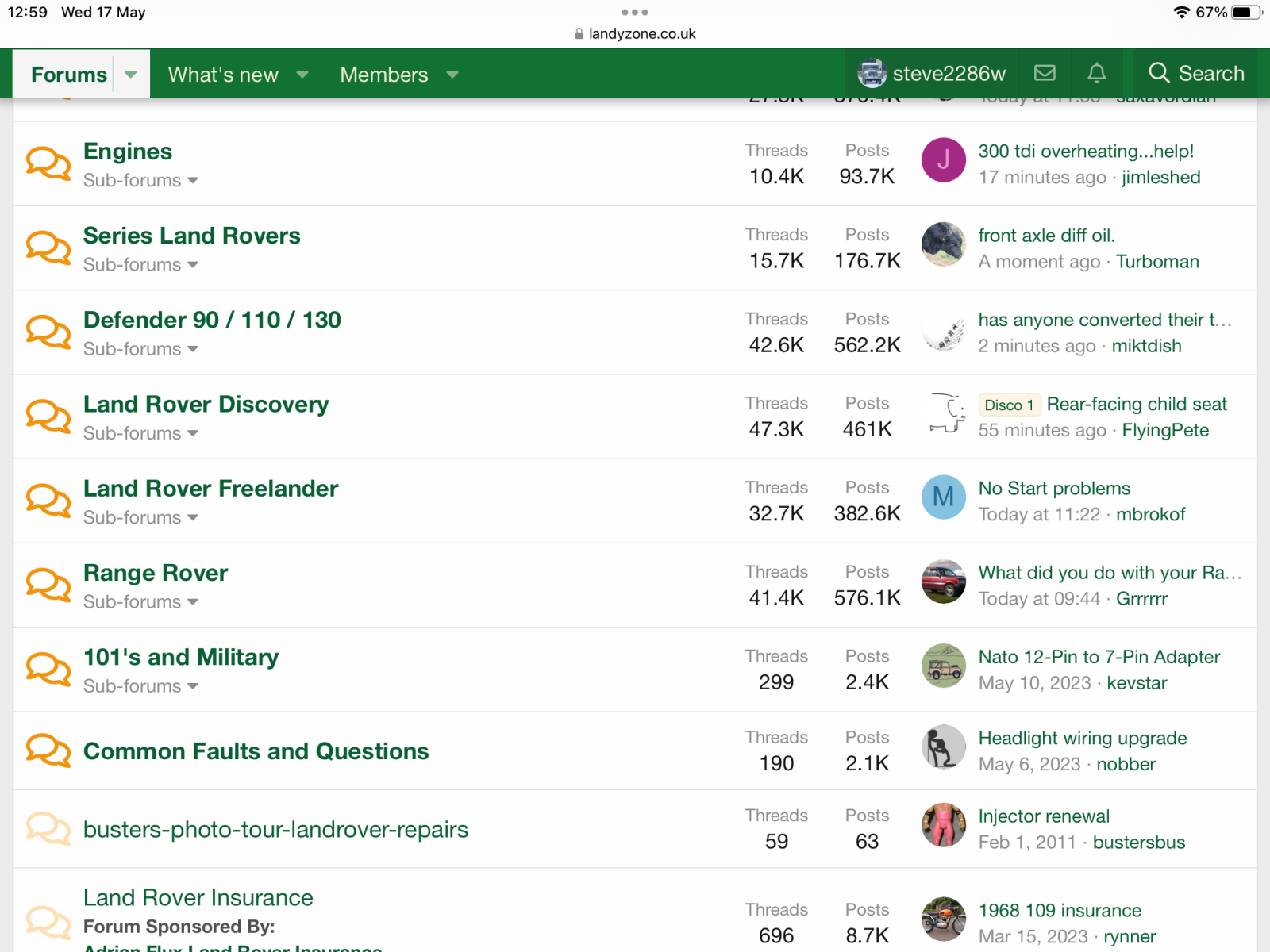Expand Sub-forums under 101's and Military
The height and width of the screenshot is (952, 1270).
coord(140,685)
